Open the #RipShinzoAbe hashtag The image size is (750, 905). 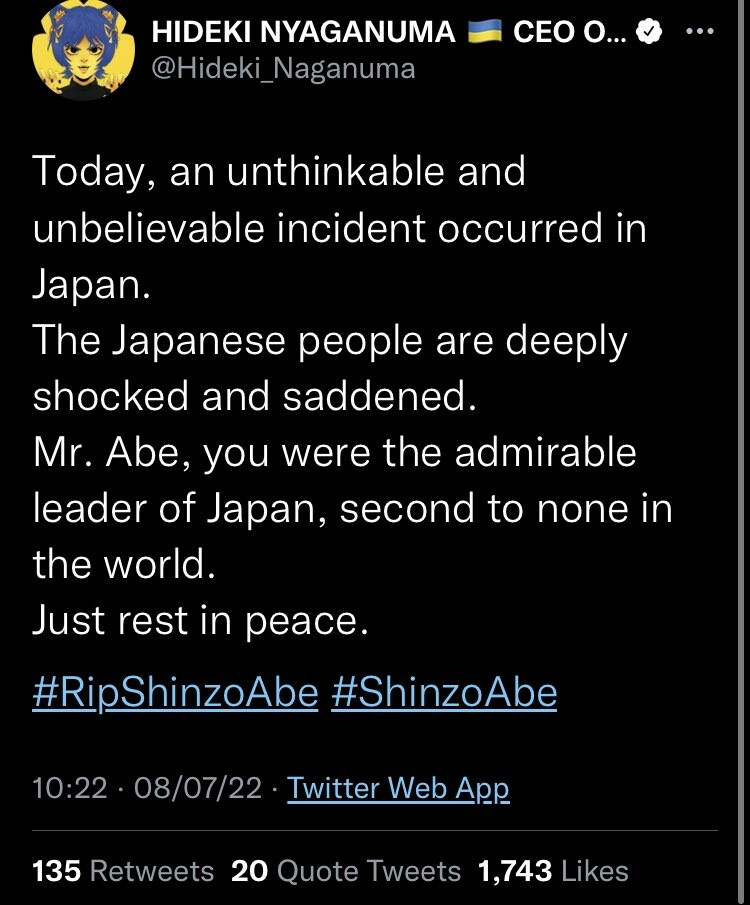(176, 692)
